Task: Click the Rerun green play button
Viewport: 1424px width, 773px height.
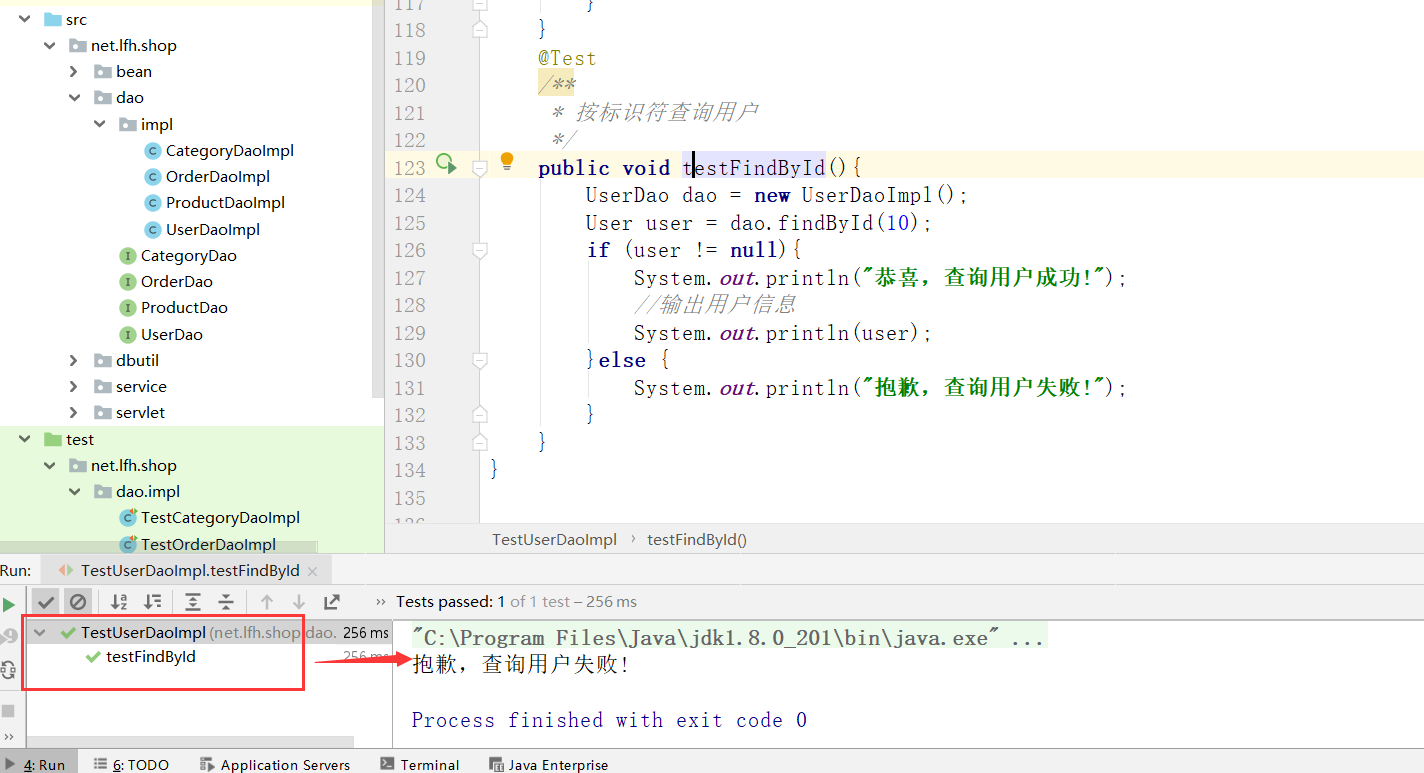Action: coord(9,604)
